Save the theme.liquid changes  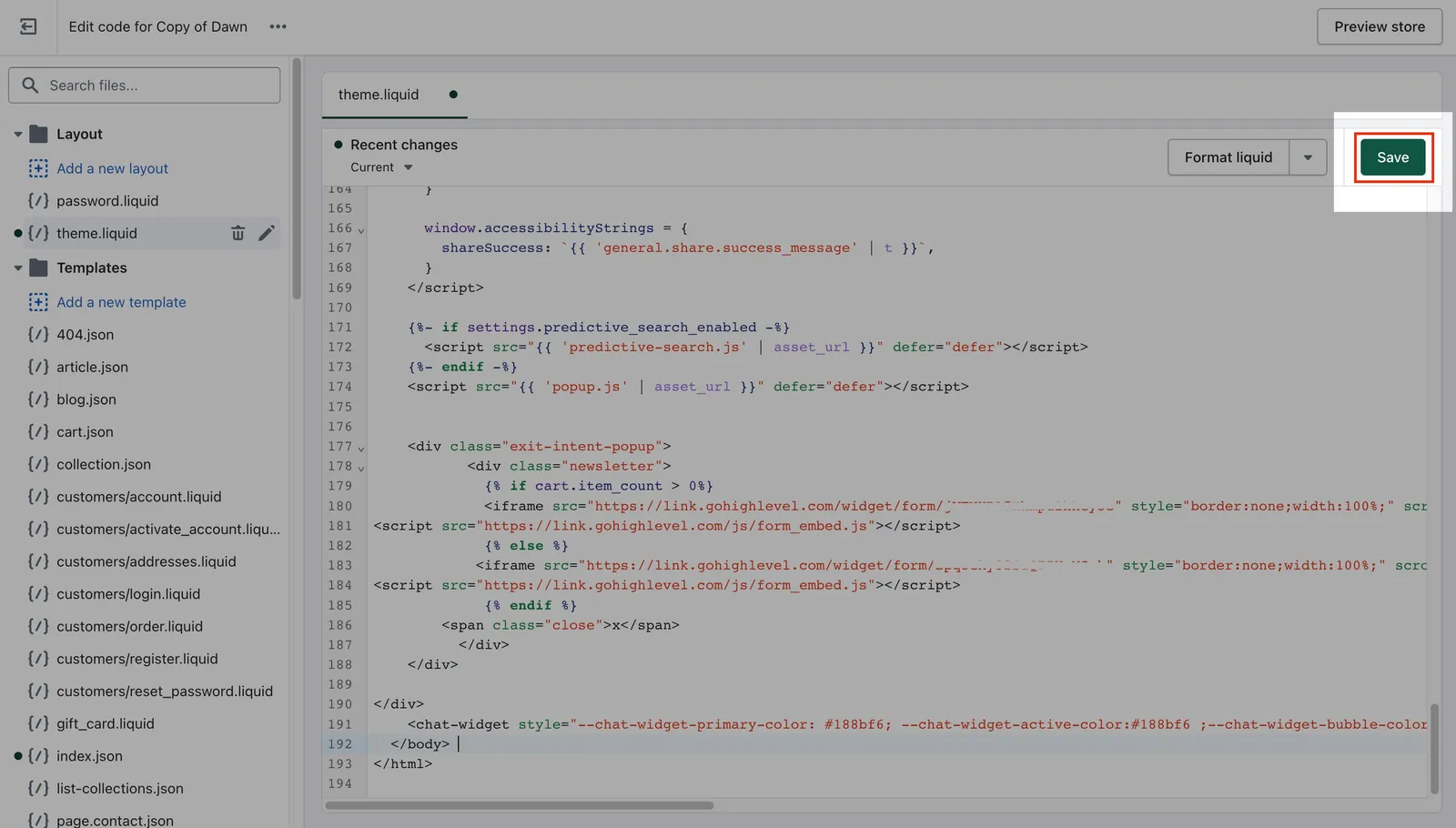1392,157
